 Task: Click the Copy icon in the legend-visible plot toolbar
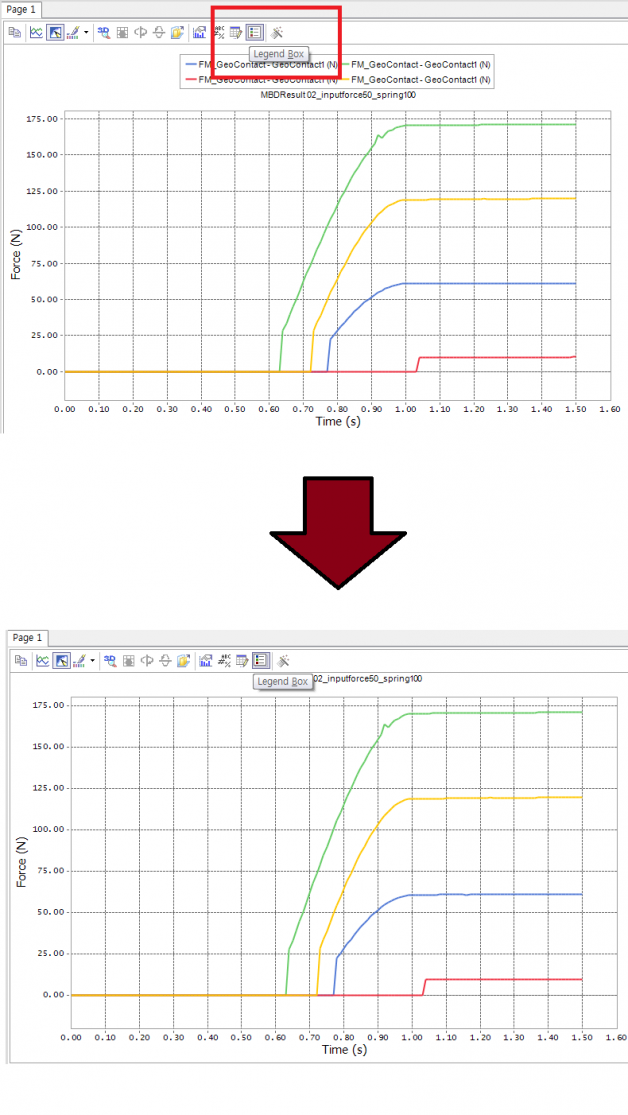pos(15,32)
